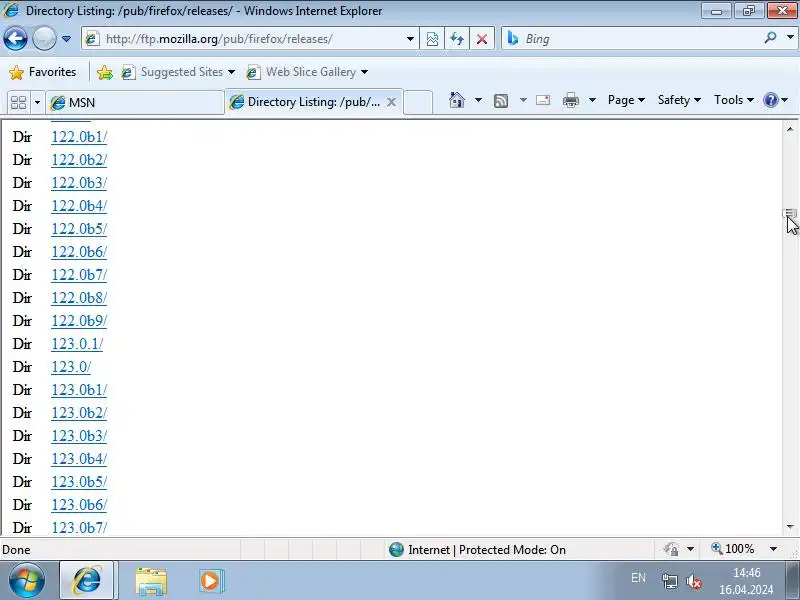Click the scrollbar up arrow
The image size is (800, 600).
790,129
